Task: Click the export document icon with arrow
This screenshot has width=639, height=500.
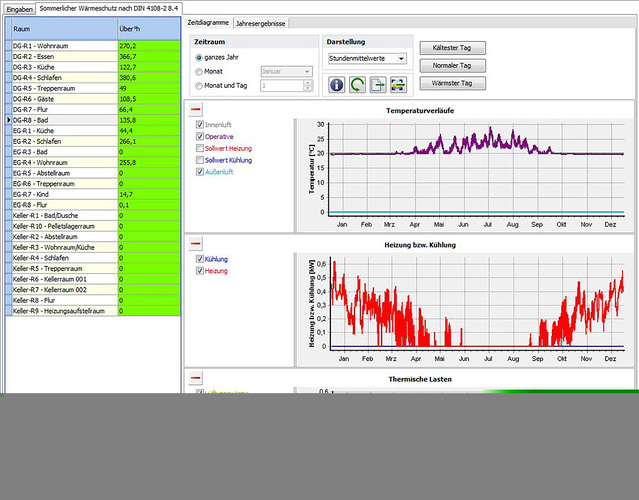Action: [378, 85]
